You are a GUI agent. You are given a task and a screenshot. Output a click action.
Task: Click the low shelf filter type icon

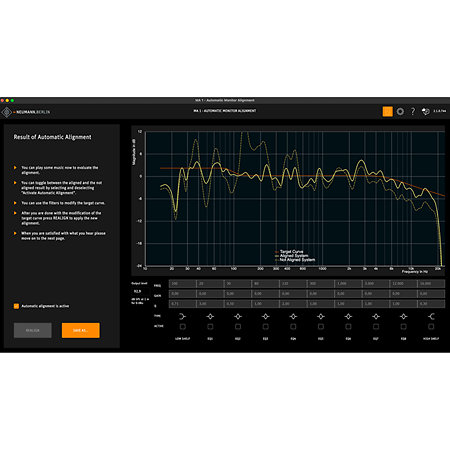coord(182,316)
